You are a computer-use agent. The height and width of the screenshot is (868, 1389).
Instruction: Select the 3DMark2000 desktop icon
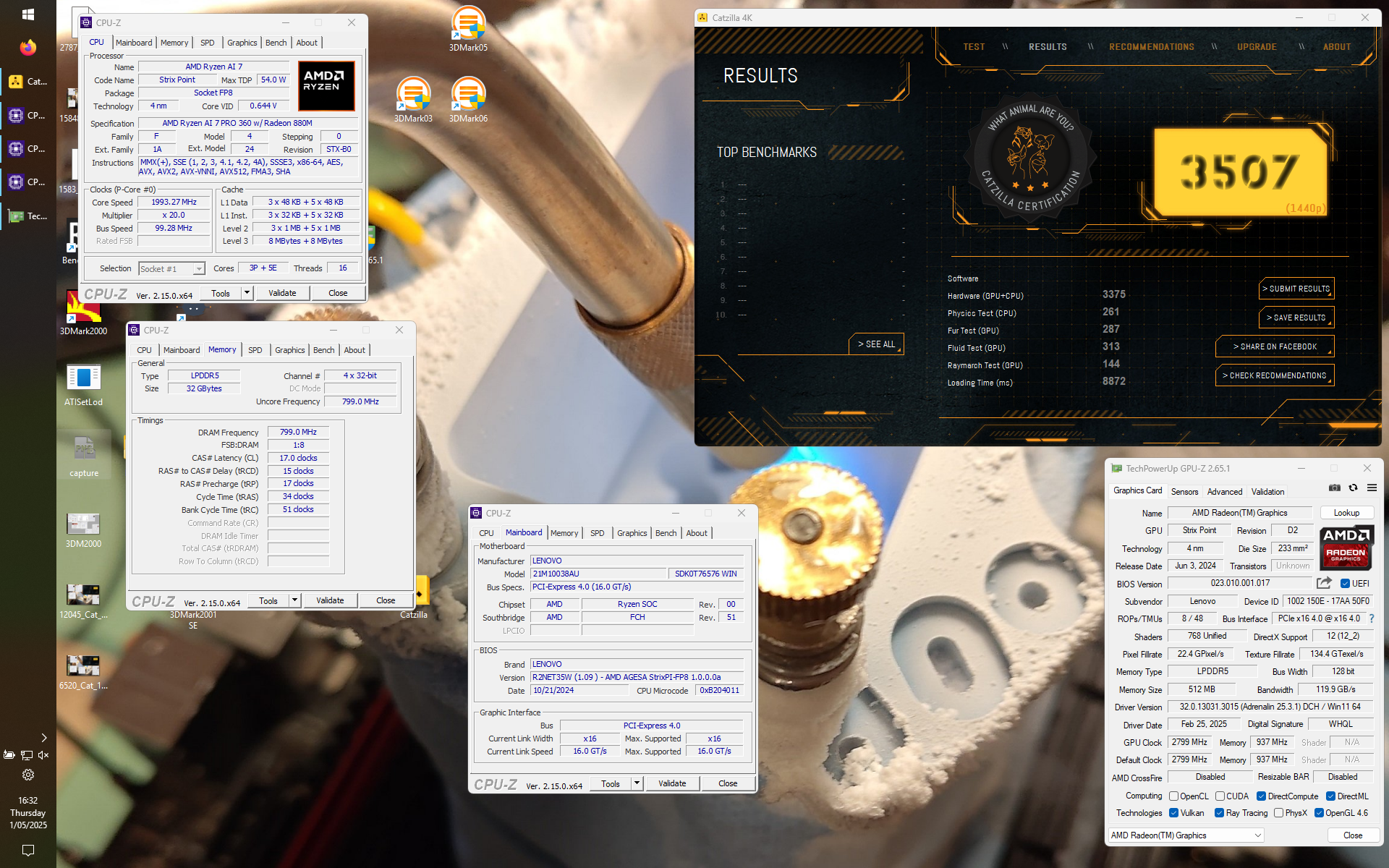pyautogui.click(x=83, y=313)
